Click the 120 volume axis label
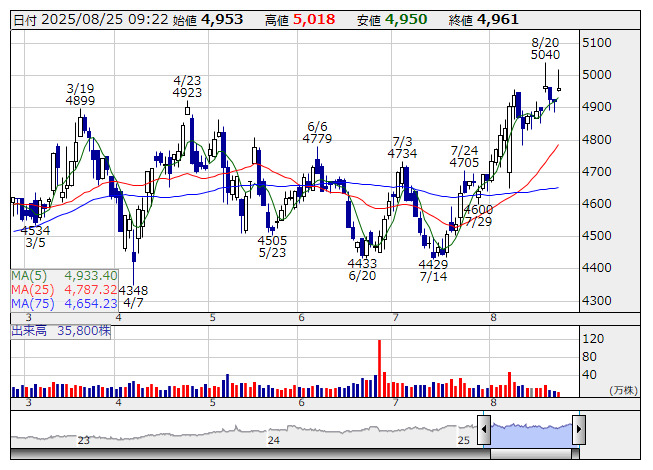 pos(593,339)
